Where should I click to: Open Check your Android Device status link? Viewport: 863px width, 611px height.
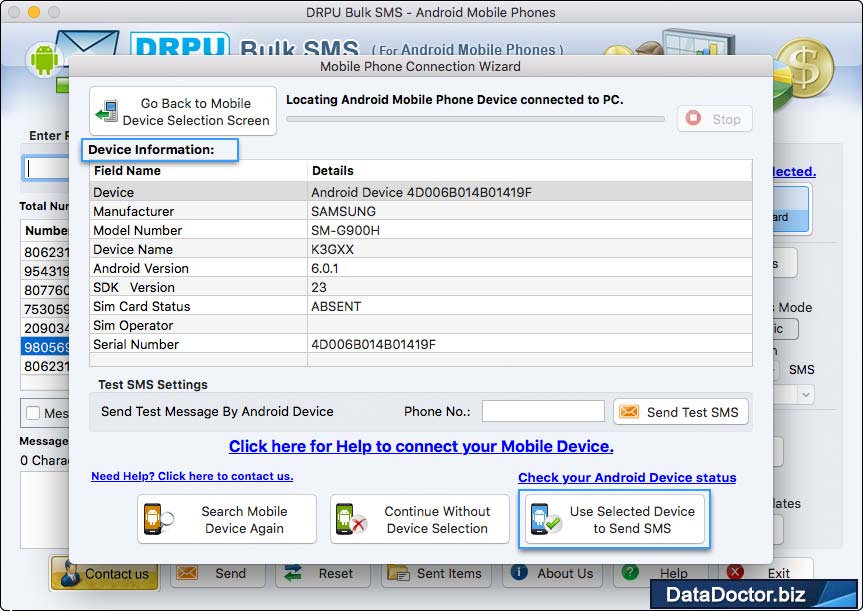627,477
